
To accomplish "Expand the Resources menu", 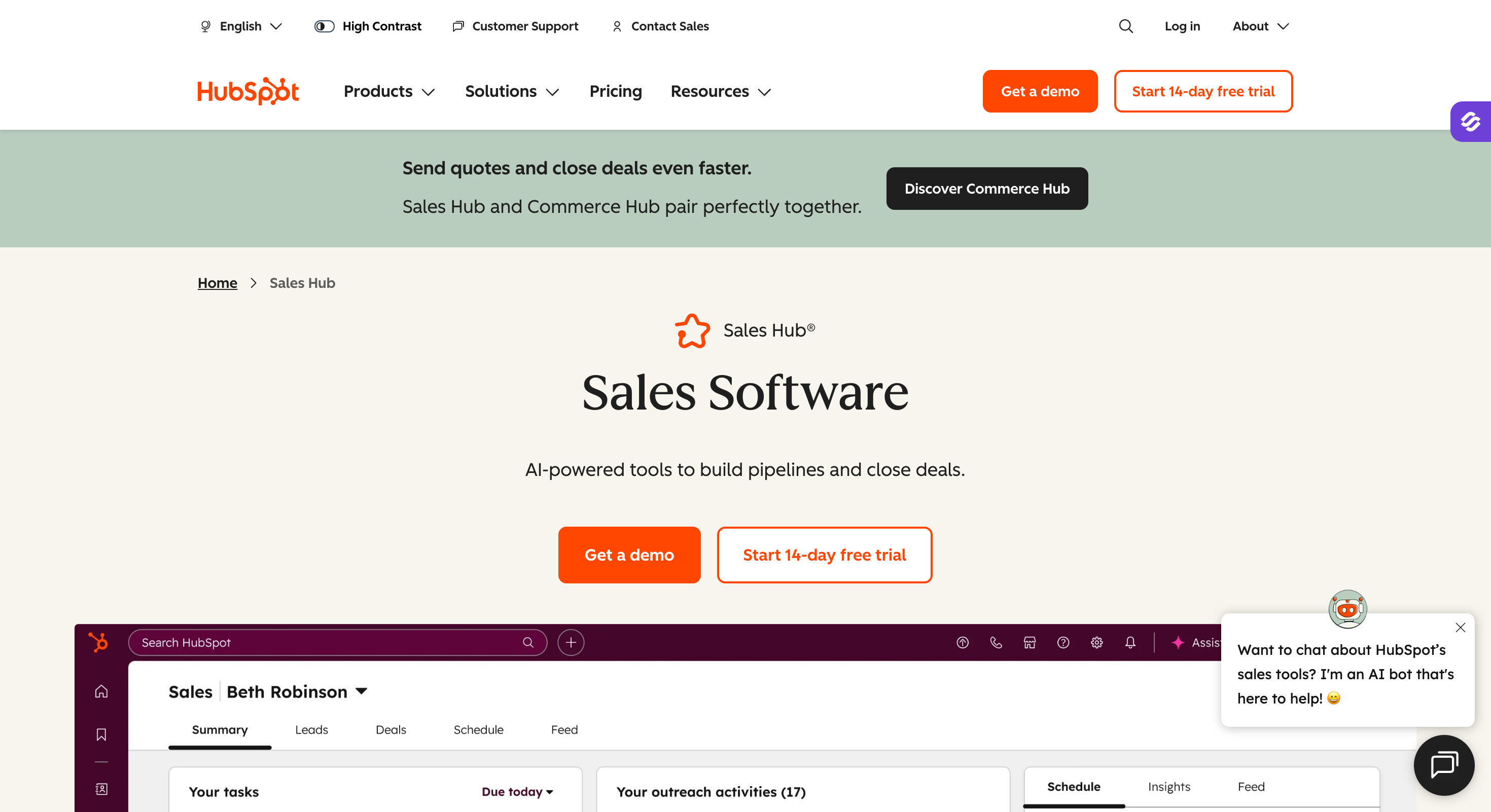I will 721,91.
